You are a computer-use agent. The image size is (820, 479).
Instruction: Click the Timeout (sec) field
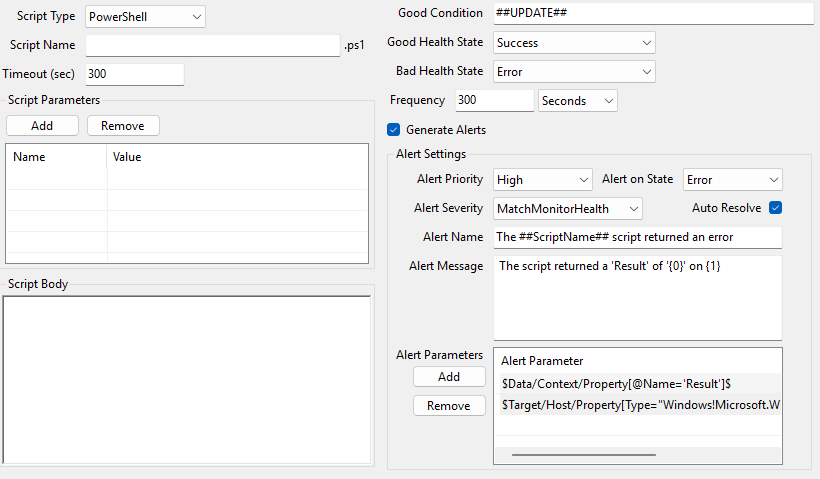134,74
